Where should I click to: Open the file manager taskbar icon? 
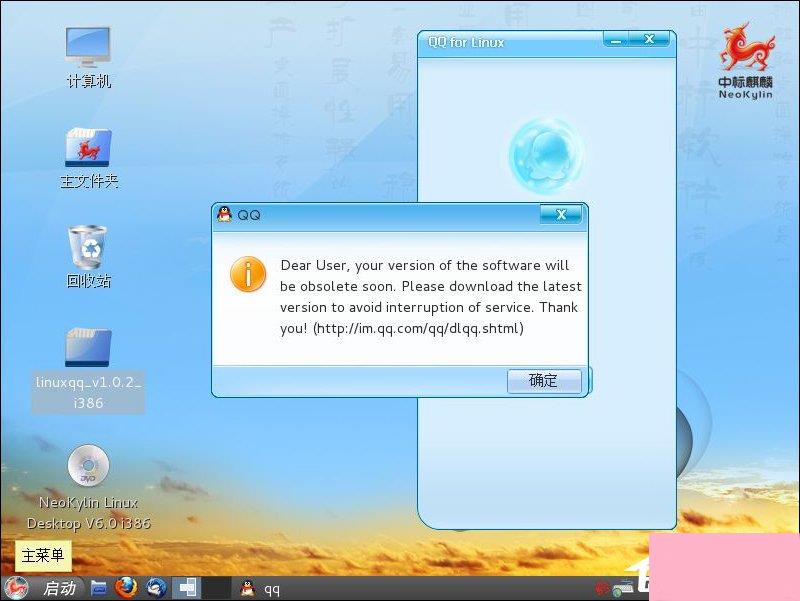99,588
